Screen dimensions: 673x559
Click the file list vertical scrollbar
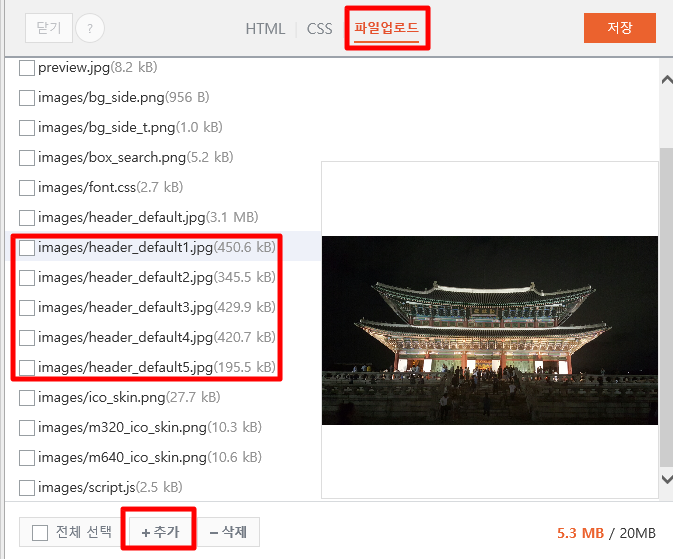(x=667, y=307)
